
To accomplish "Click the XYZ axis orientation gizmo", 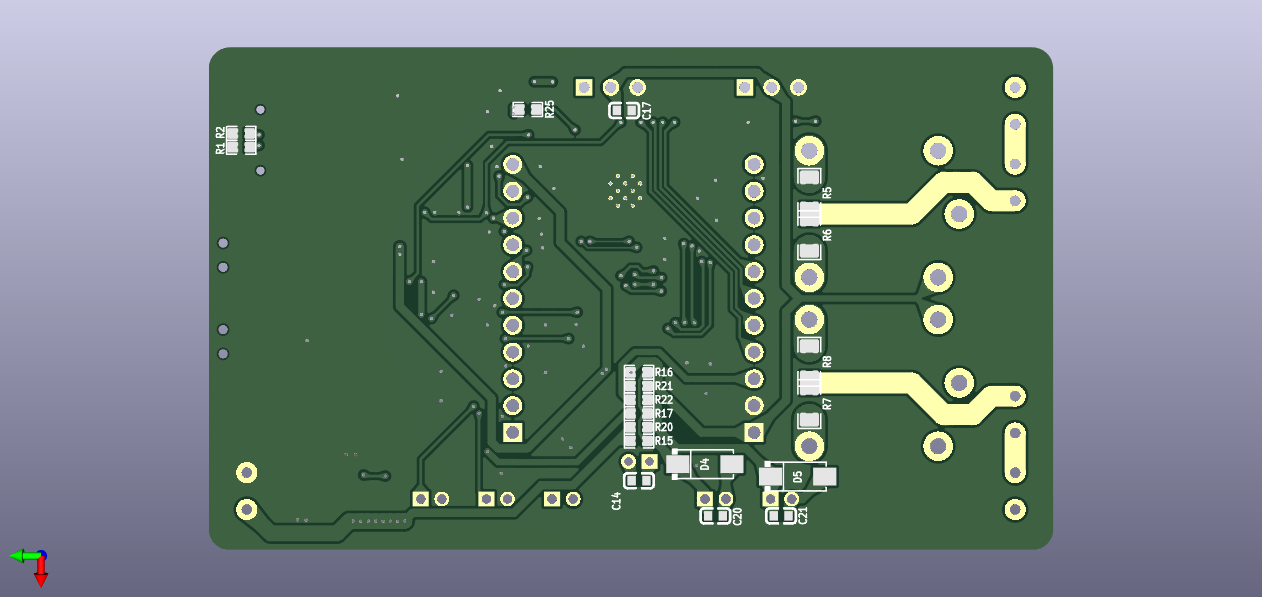I will click(x=30, y=565).
